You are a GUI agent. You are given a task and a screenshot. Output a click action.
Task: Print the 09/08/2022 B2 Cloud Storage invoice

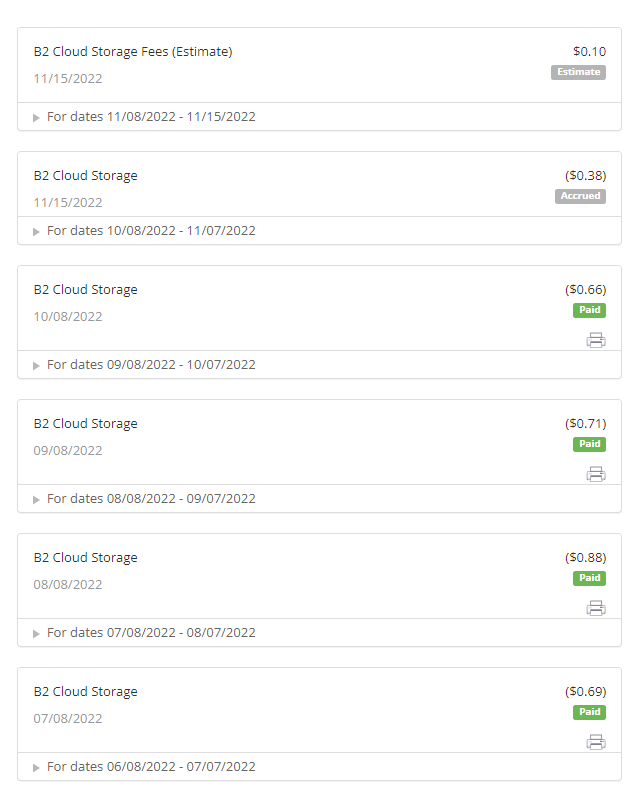coord(596,474)
